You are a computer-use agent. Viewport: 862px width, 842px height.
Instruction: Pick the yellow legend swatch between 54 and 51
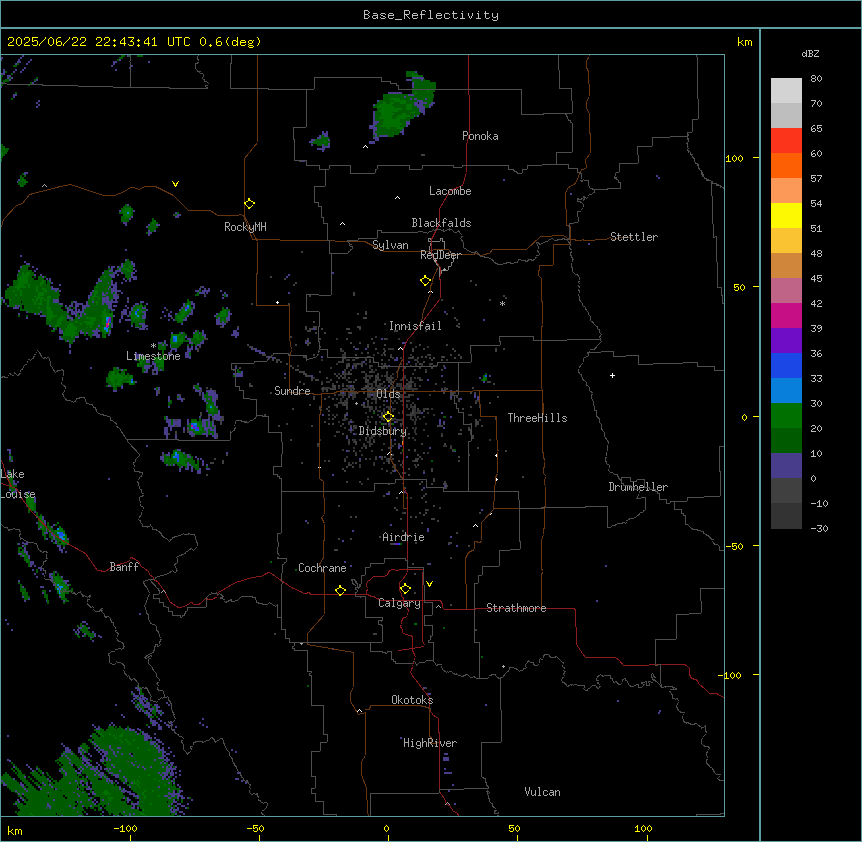(786, 215)
